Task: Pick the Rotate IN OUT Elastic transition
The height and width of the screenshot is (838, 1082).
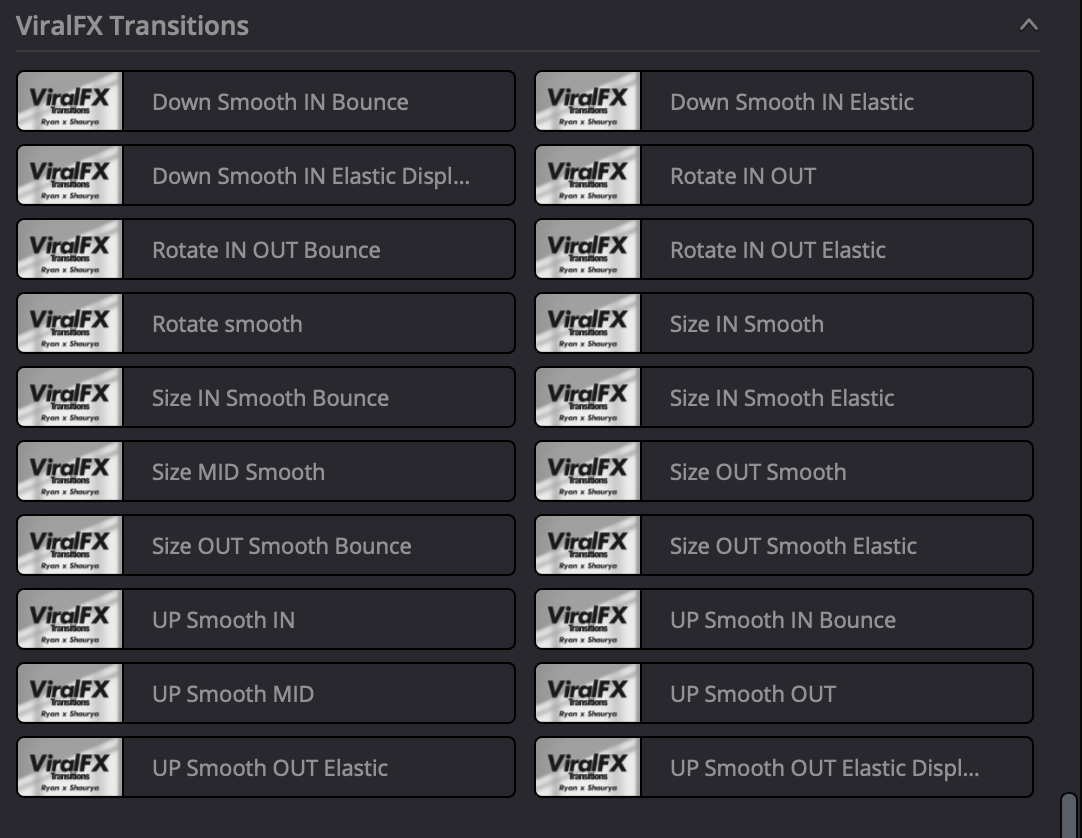Action: pos(777,249)
